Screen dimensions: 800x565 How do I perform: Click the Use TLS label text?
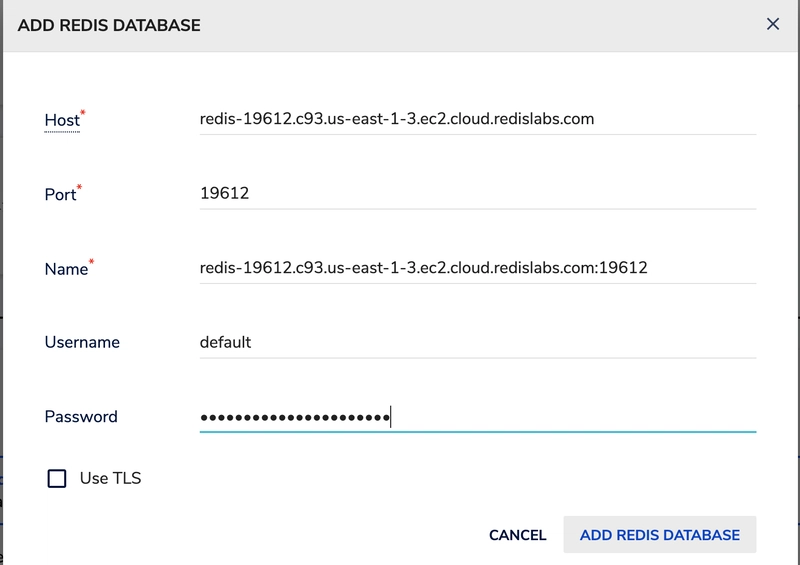click(110, 479)
